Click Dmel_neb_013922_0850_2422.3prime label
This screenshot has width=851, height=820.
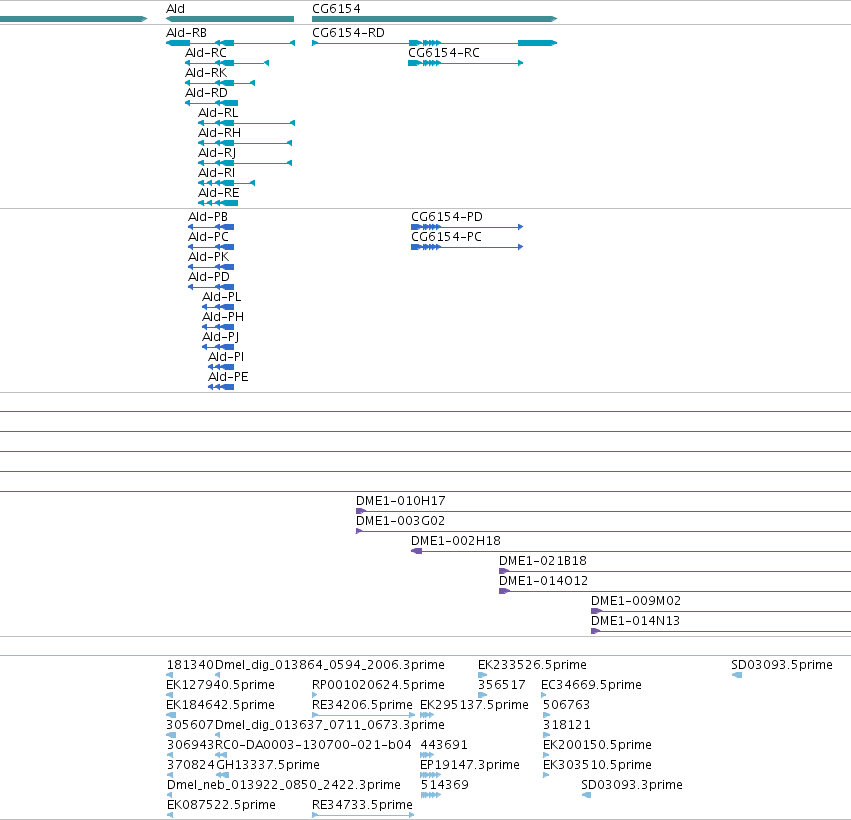[284, 786]
